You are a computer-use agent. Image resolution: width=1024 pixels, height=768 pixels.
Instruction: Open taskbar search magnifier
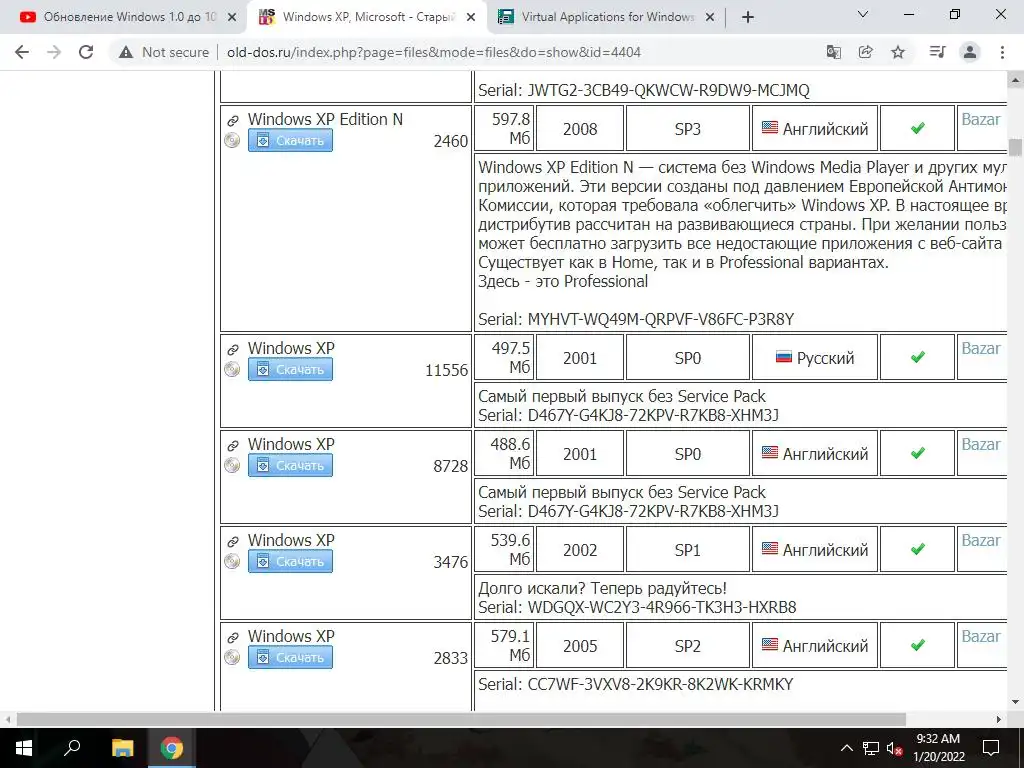pos(72,748)
